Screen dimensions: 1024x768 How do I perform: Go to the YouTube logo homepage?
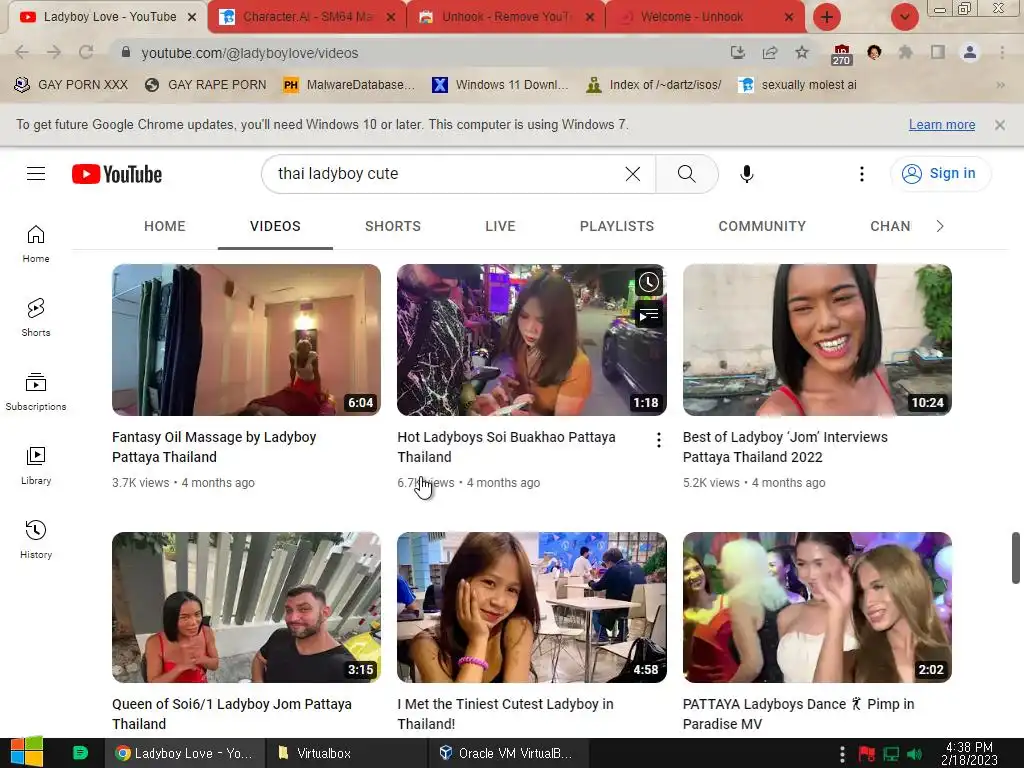117,174
